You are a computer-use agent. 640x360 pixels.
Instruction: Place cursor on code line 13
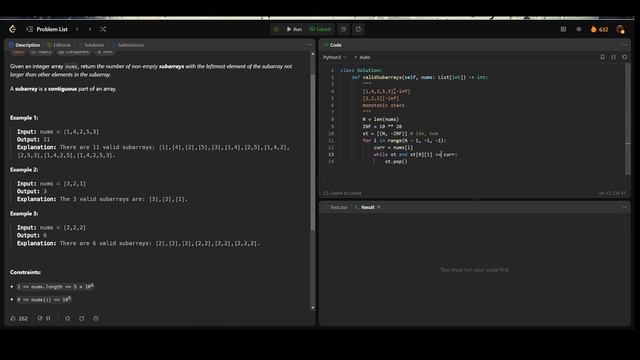pyautogui.click(x=416, y=154)
